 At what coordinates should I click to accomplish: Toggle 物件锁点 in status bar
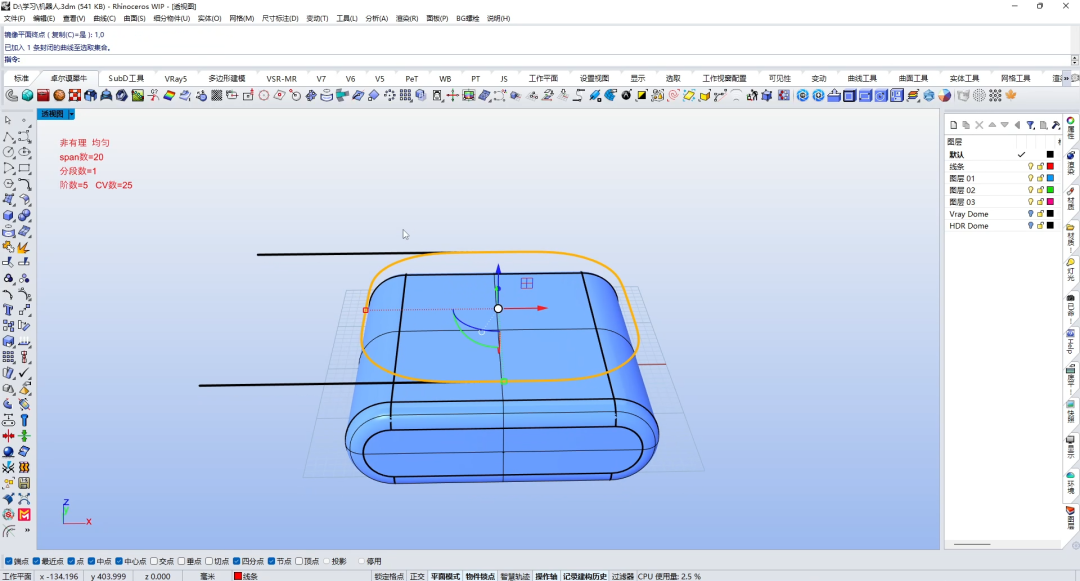point(480,576)
